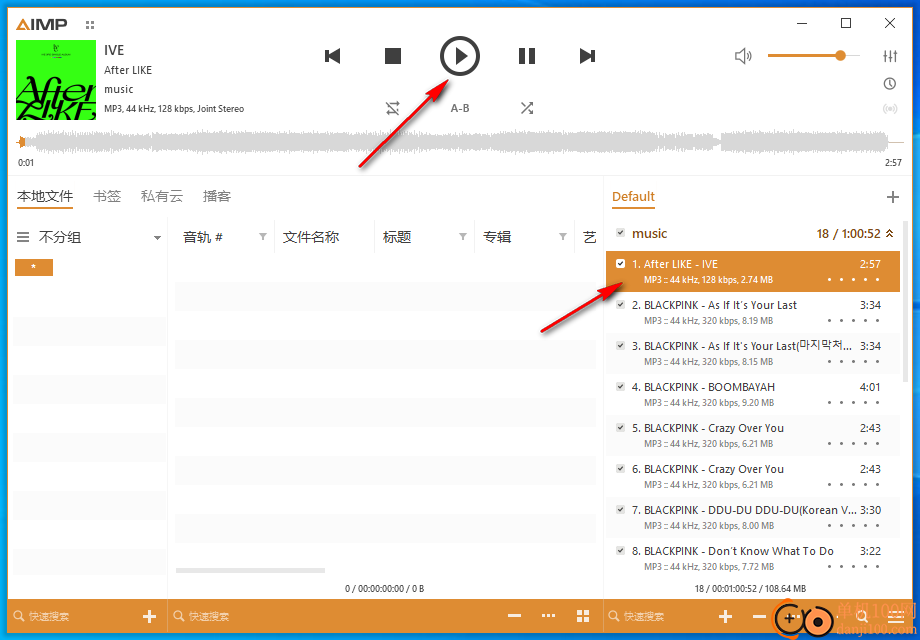The image size is (920, 640).
Task: Select track 8 Don't Know What To Do
Action: coord(753,559)
